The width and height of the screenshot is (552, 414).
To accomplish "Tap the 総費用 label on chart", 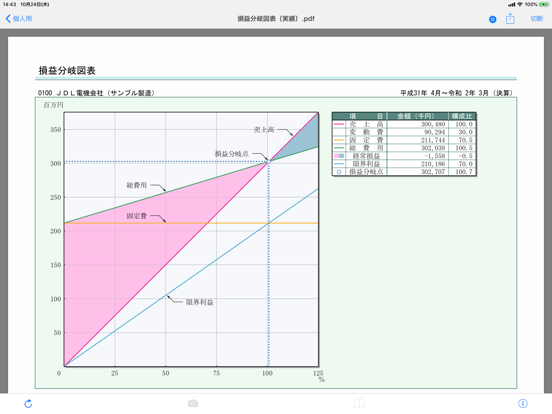I will pos(137,185).
